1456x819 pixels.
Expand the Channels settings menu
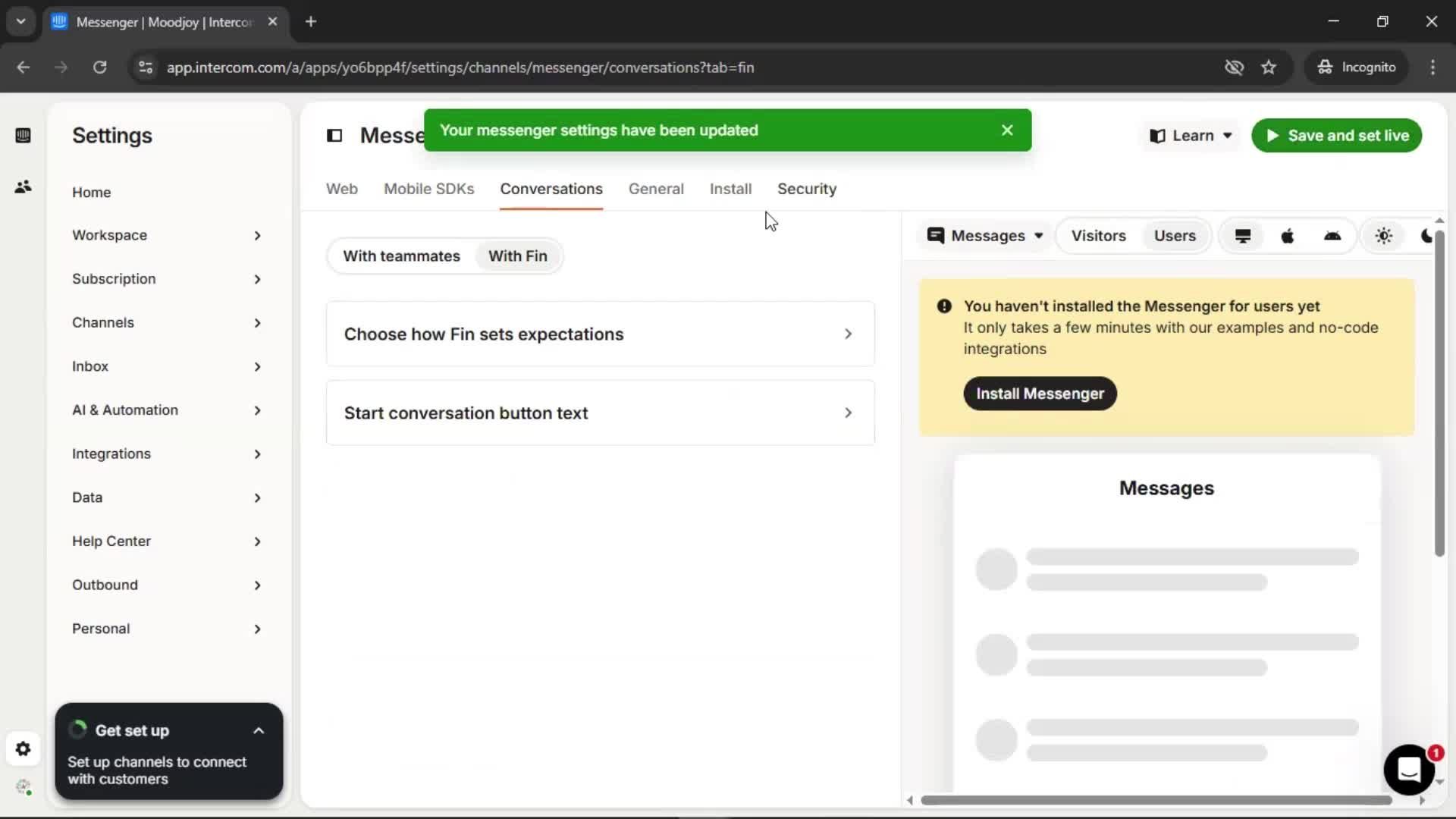click(167, 323)
